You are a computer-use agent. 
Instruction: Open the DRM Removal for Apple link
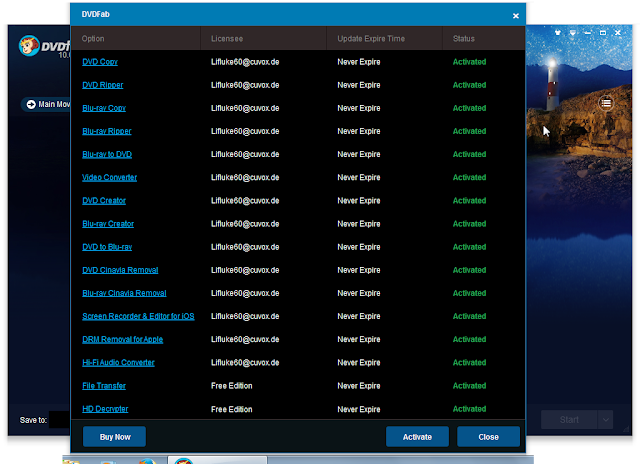click(122, 340)
